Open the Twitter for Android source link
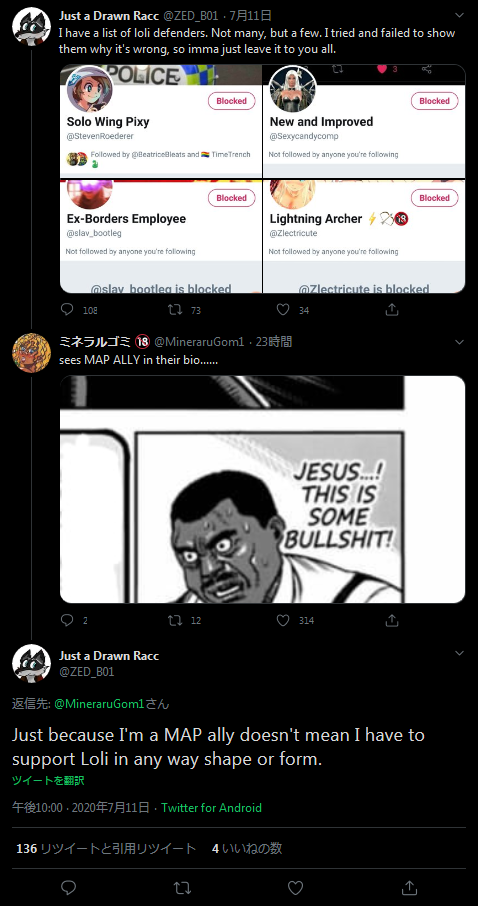 [x=211, y=808]
